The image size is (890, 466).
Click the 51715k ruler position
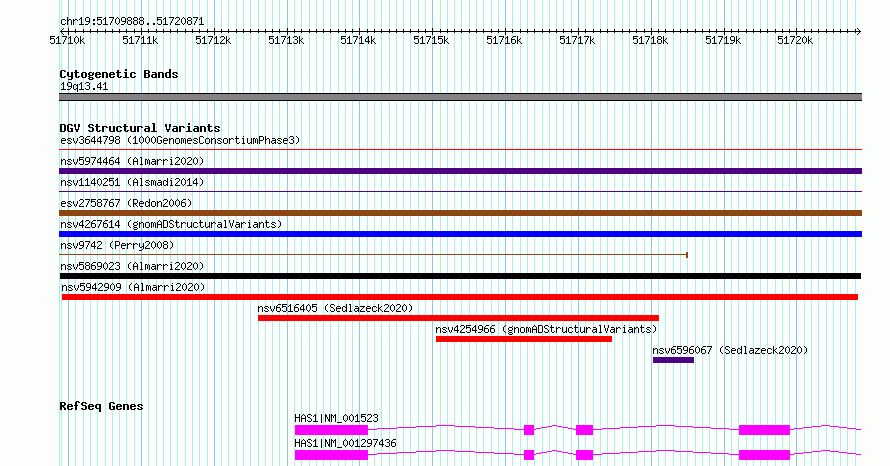tap(431, 40)
